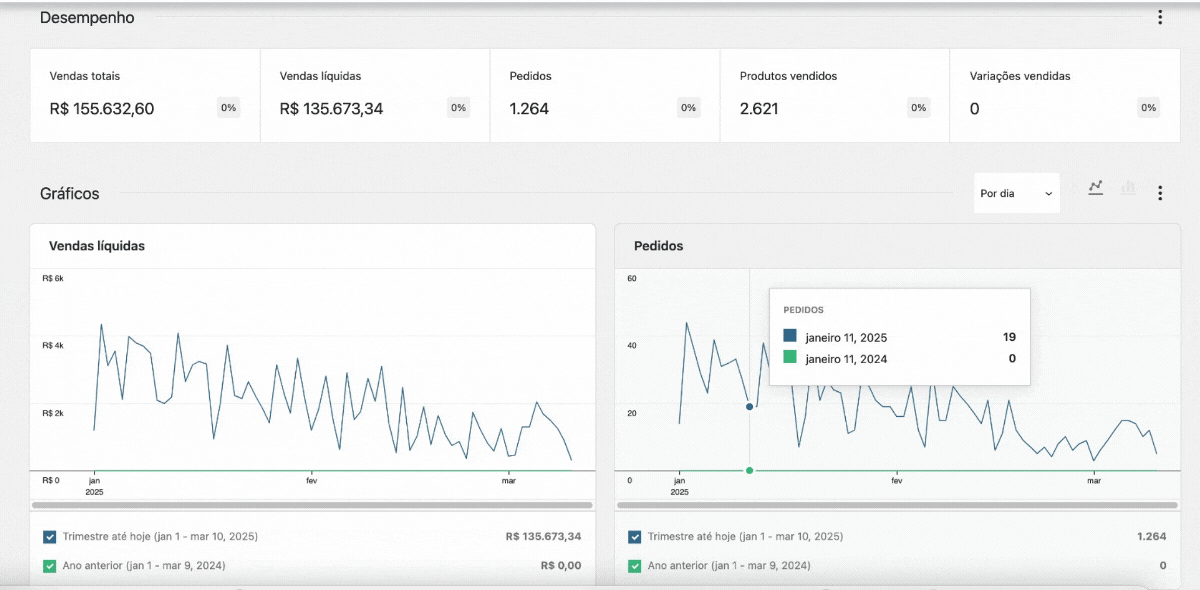This screenshot has width=1200, height=590.
Task: Click the Vendas líquidas chart horizontal scrollbar
Action: click(312, 505)
